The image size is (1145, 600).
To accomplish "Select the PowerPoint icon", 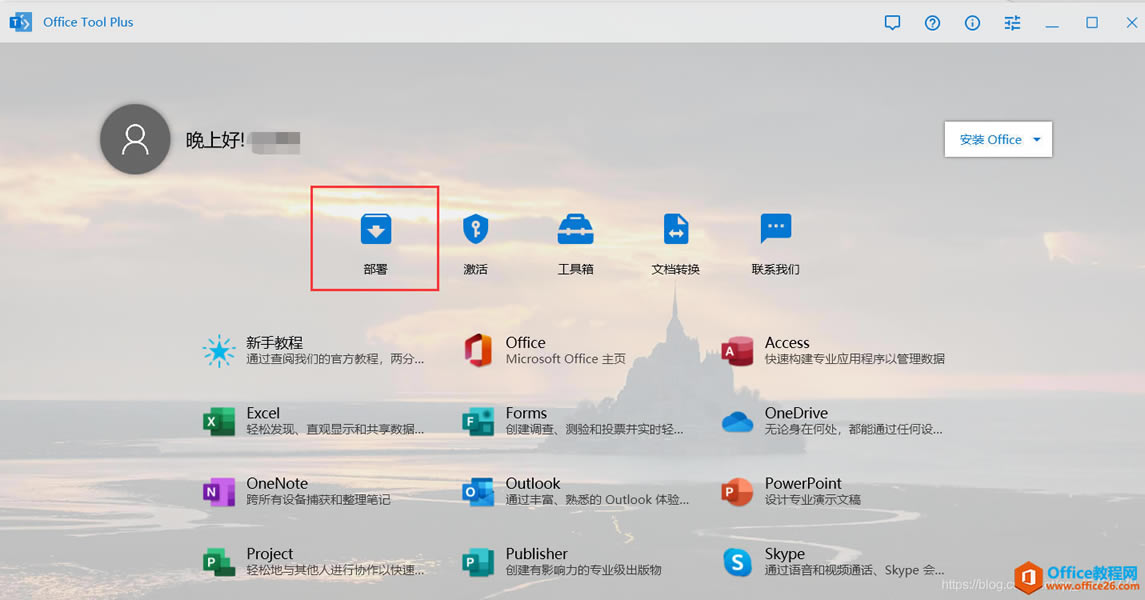I will 737,491.
